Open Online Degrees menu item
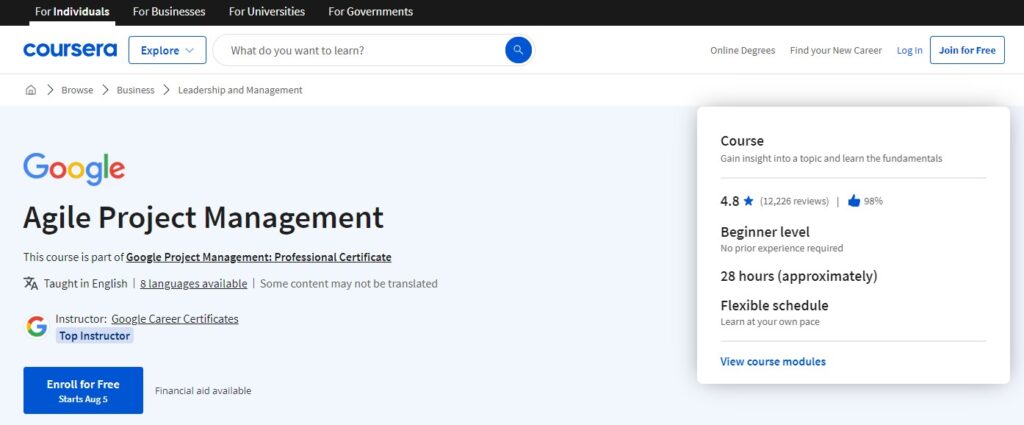 pos(743,50)
